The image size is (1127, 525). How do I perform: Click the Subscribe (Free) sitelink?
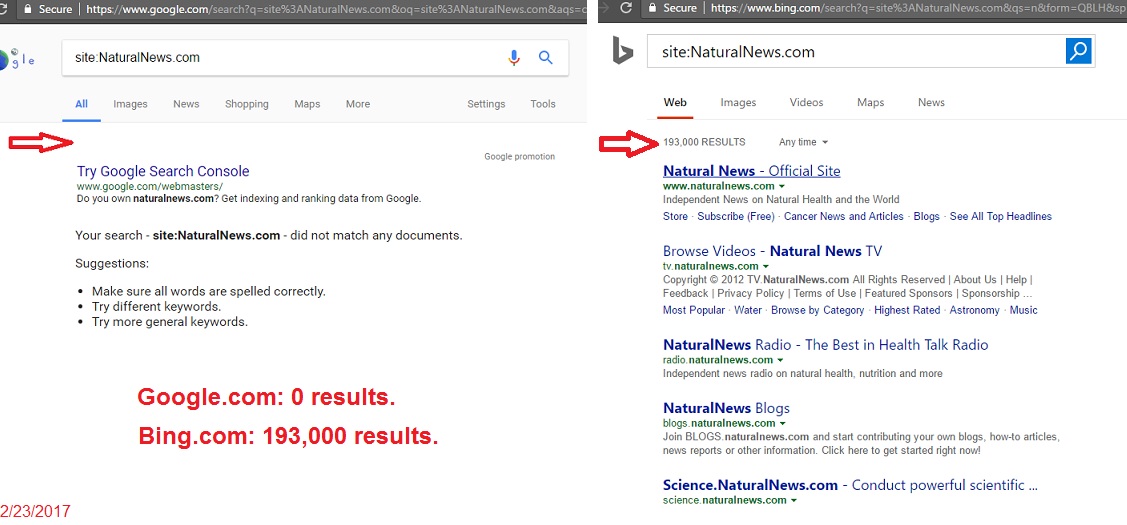736,216
